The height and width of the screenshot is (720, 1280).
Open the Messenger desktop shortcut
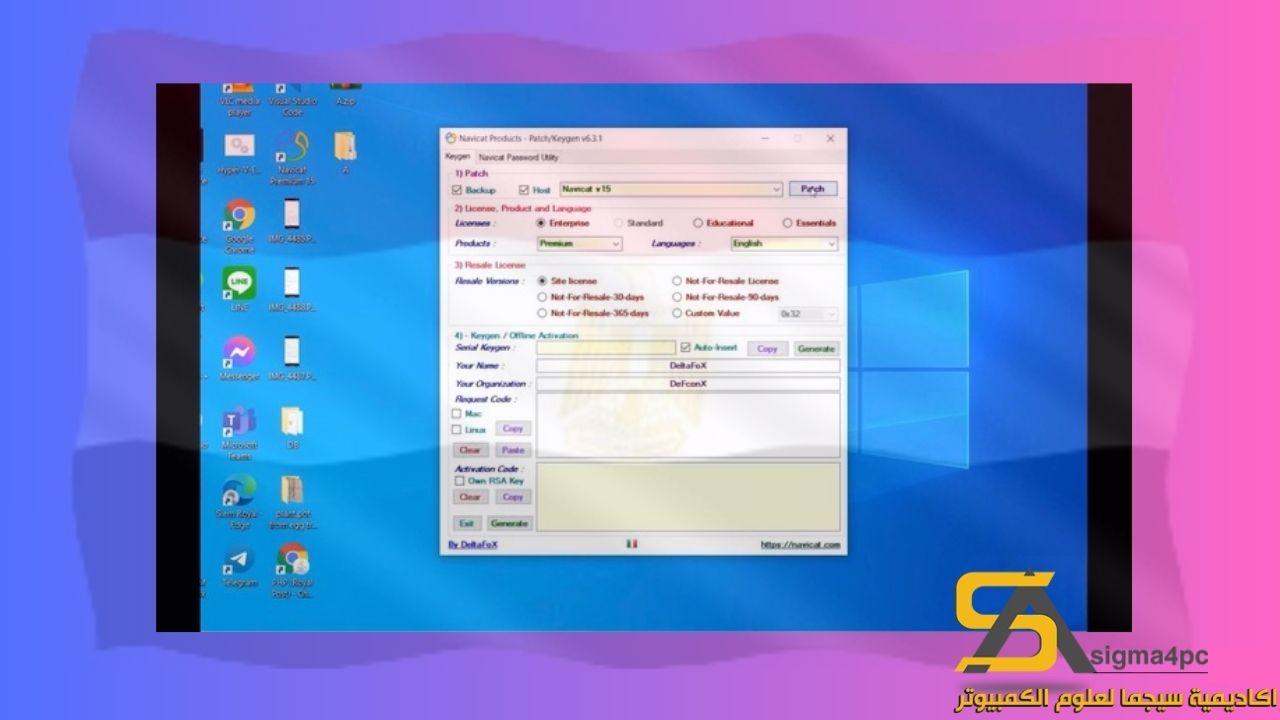pyautogui.click(x=239, y=358)
